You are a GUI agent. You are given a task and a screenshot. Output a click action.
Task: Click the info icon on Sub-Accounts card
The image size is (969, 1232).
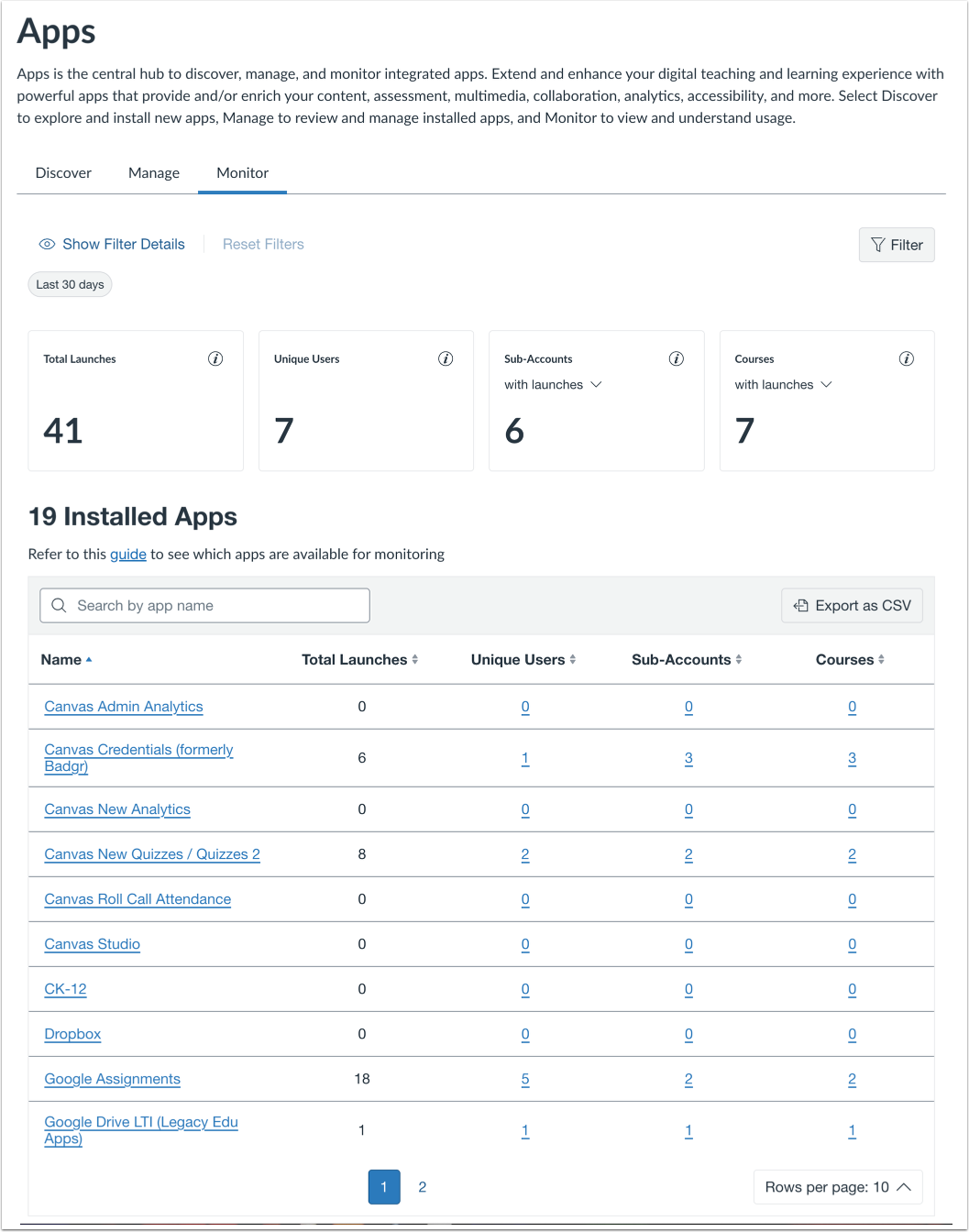coord(677,358)
